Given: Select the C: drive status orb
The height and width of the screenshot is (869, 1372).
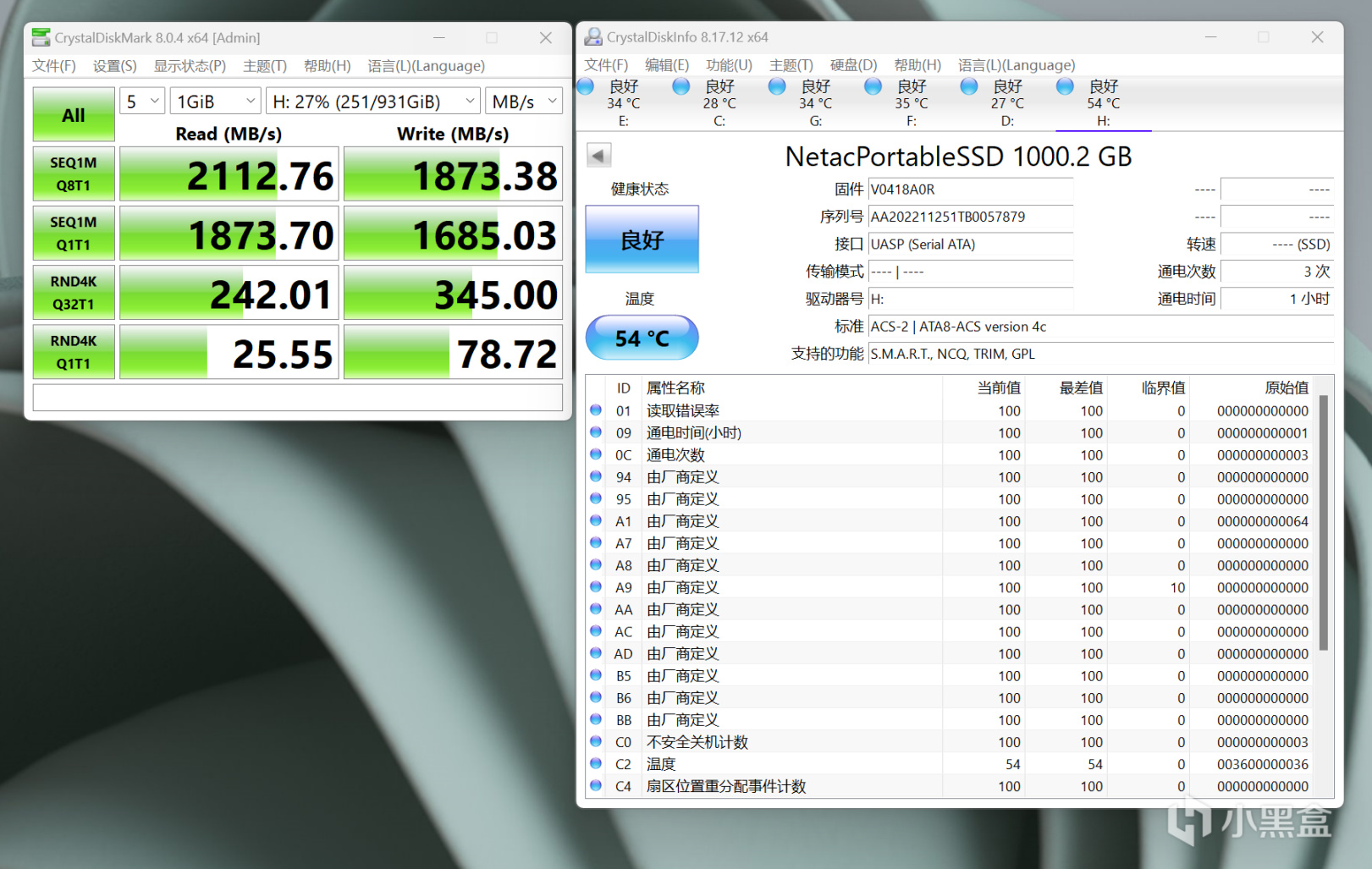Looking at the screenshot, I should click(x=681, y=86).
